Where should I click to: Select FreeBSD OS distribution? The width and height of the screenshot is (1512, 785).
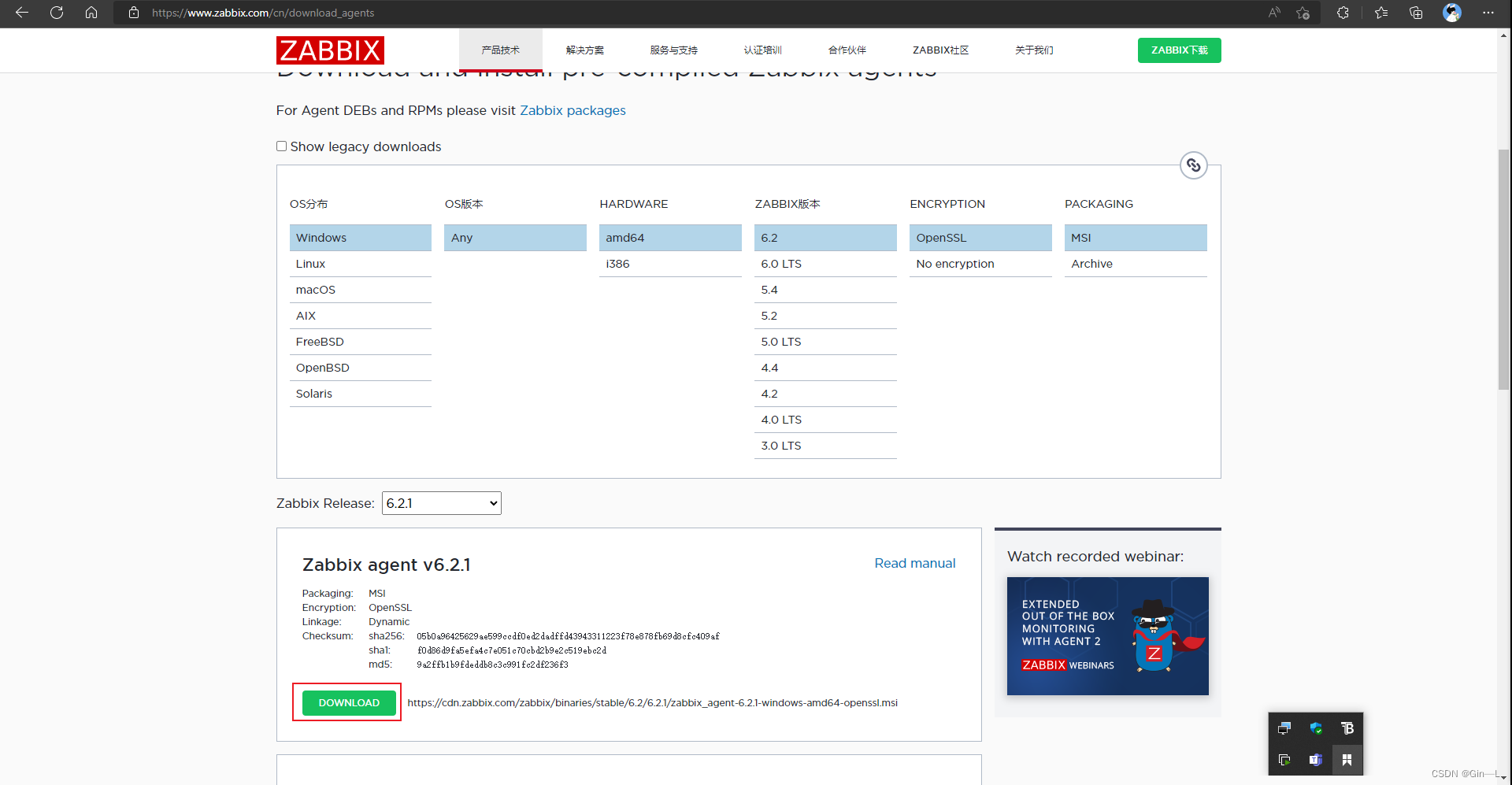pos(361,342)
